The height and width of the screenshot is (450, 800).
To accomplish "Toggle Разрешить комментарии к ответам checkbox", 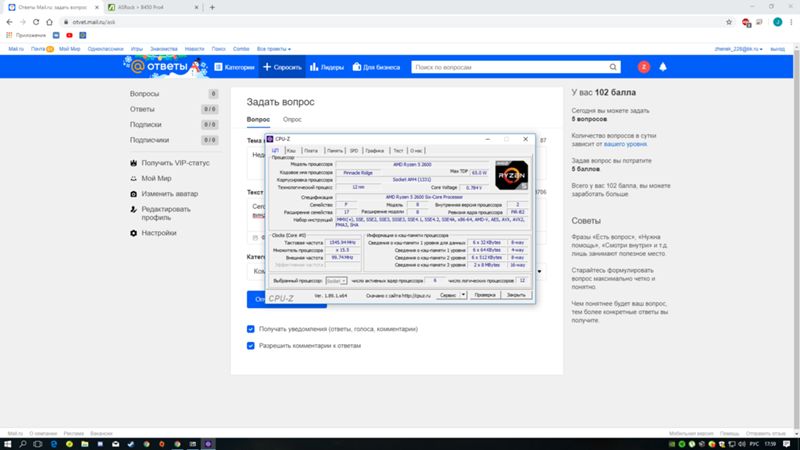I will click(x=251, y=345).
